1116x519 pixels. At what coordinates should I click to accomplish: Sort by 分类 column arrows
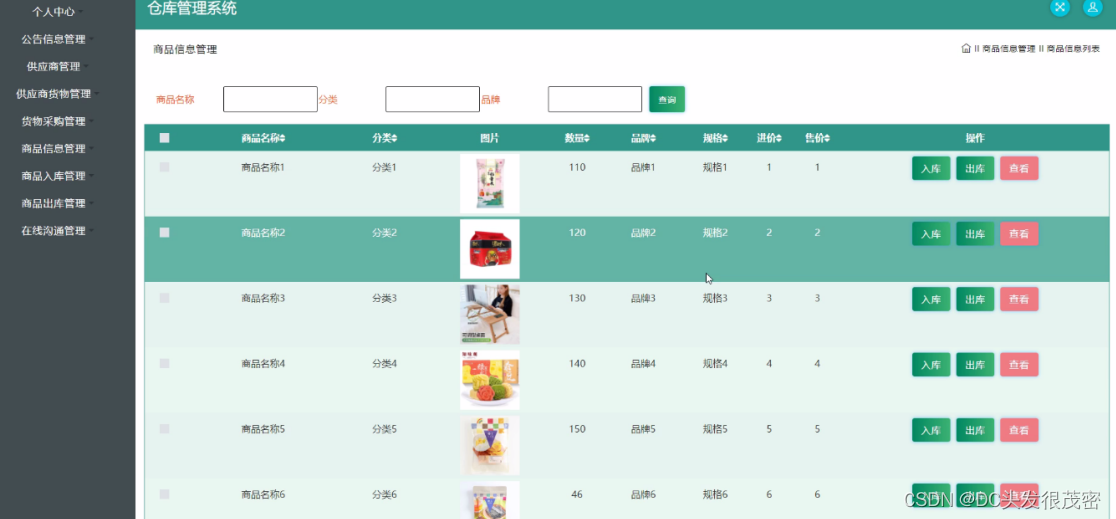click(395, 138)
